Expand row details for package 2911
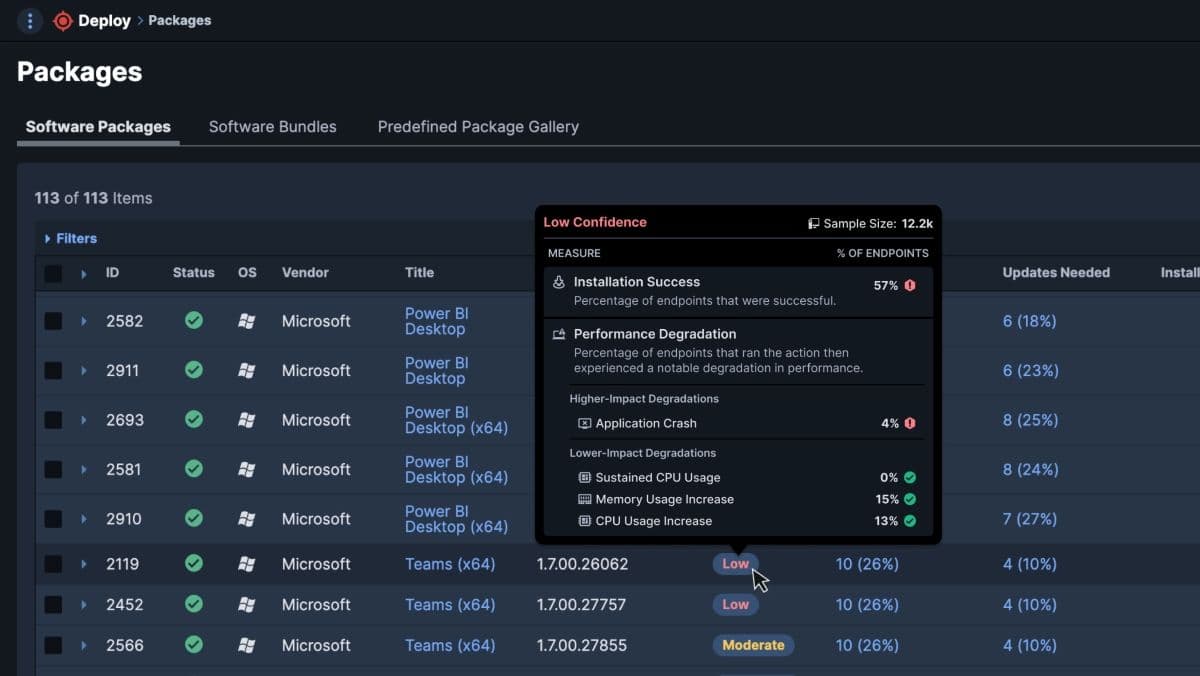Image resolution: width=1200 pixels, height=676 pixels. click(84, 370)
